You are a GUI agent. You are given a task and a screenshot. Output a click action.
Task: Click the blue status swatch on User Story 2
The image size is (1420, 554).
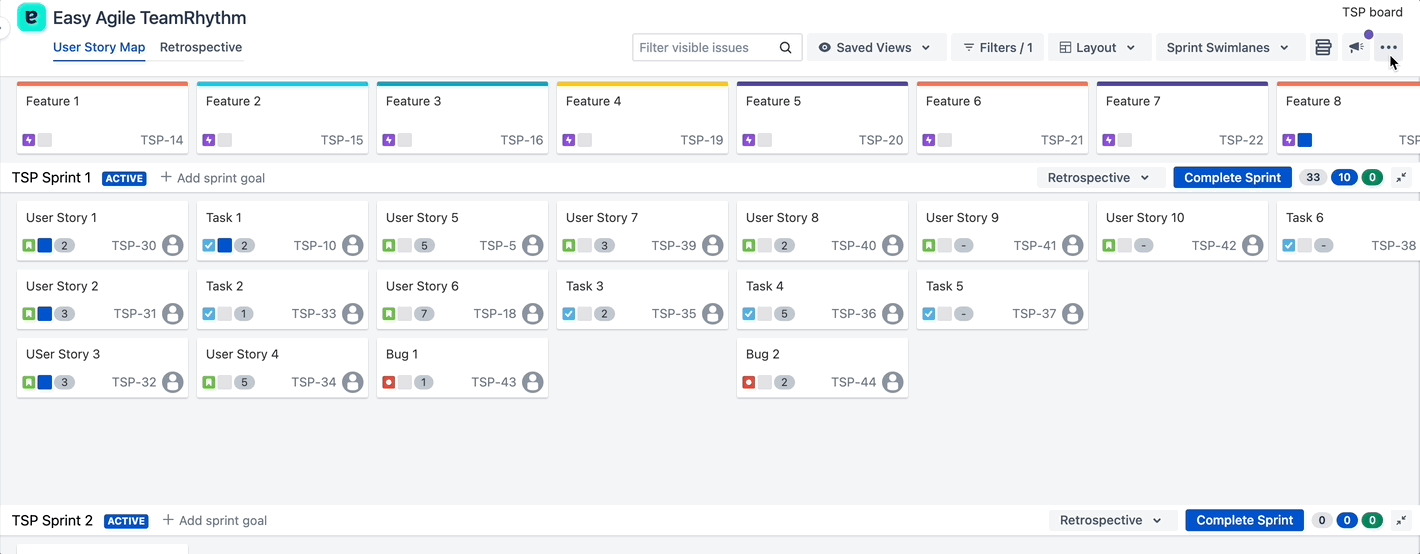coord(45,314)
